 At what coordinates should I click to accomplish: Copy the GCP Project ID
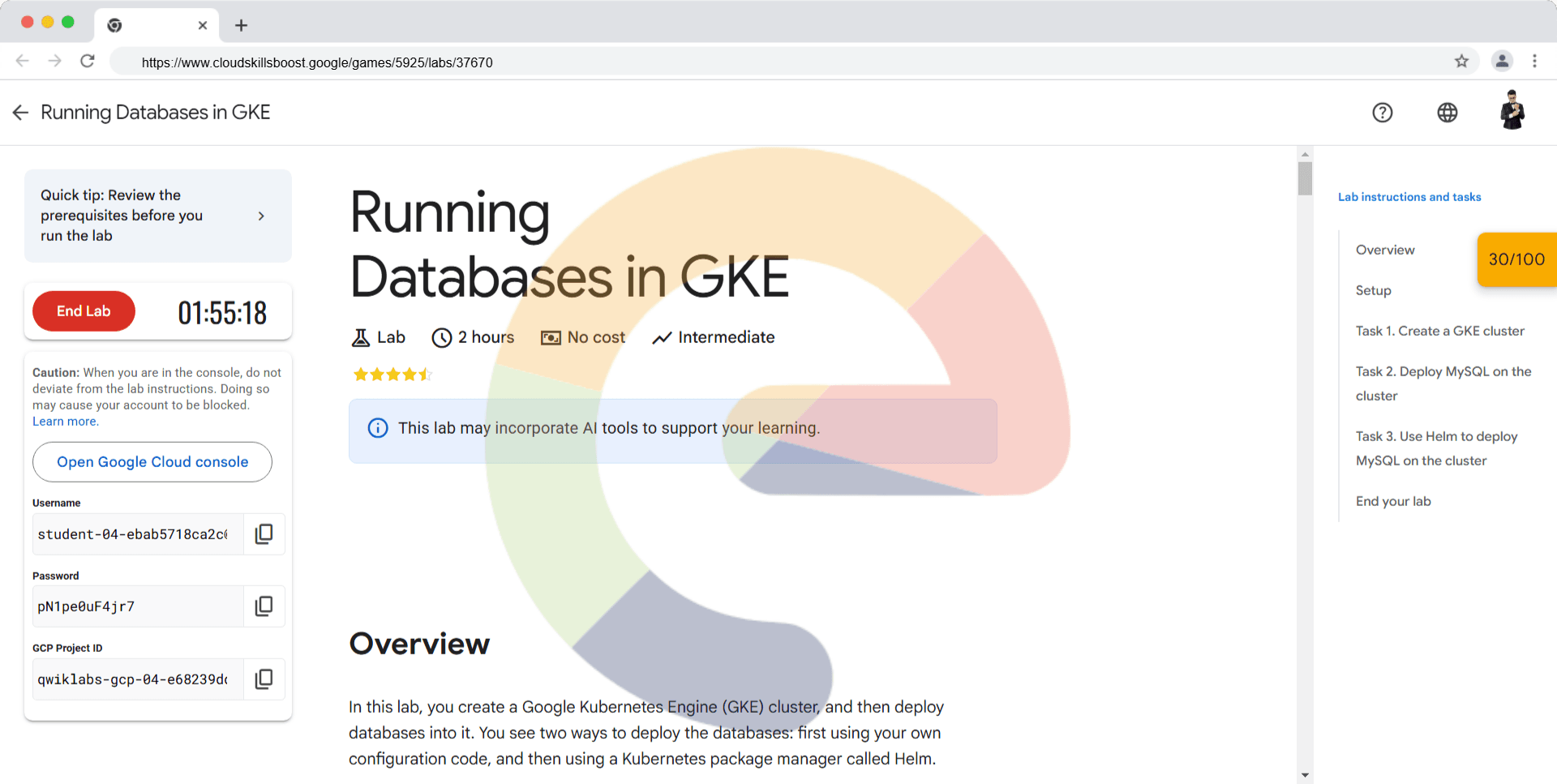[x=264, y=679]
